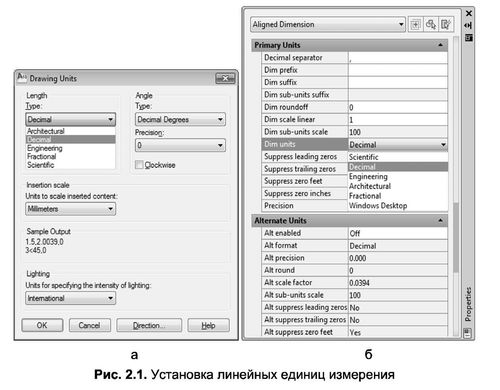Screen dimensions: 500x390
Task: Toggle PICKADD value icon in Properties palette
Action: click(x=415, y=24)
